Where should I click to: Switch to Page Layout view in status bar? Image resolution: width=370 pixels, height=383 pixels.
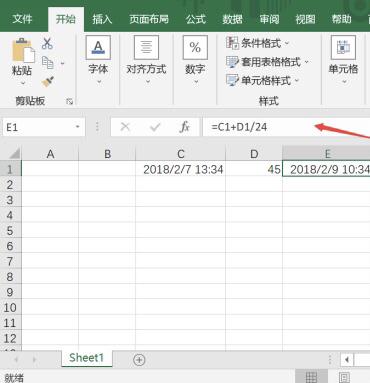pyautogui.click(x=344, y=377)
